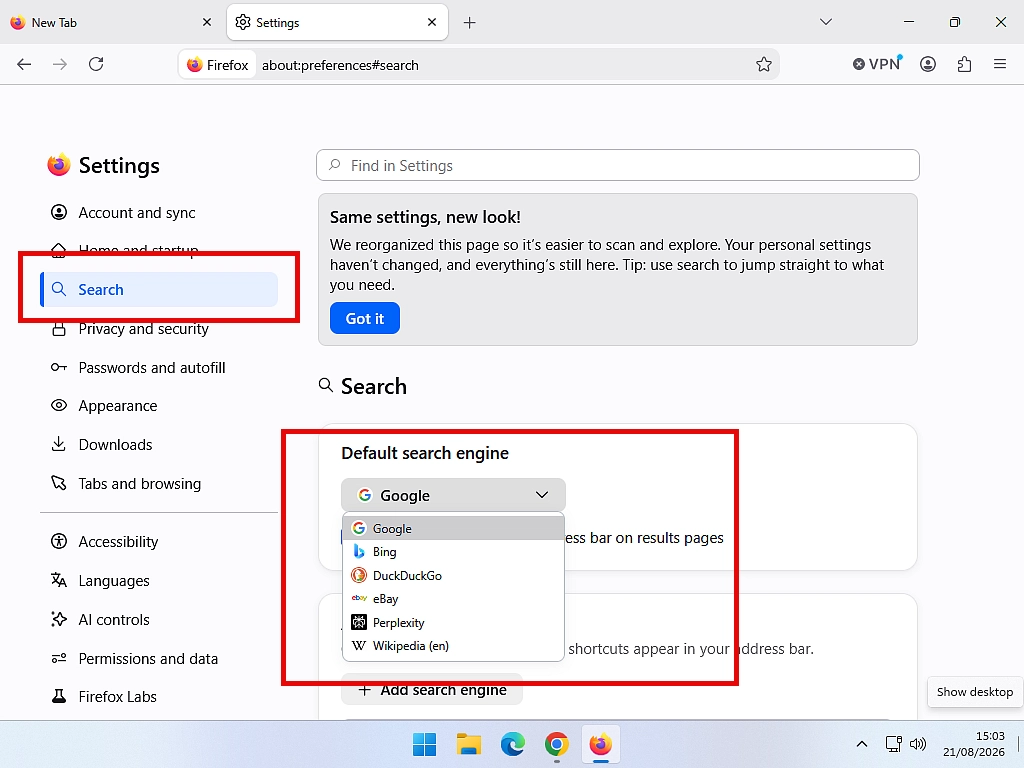
Task: Click the Firefox taskbar icon
Action: [600, 744]
